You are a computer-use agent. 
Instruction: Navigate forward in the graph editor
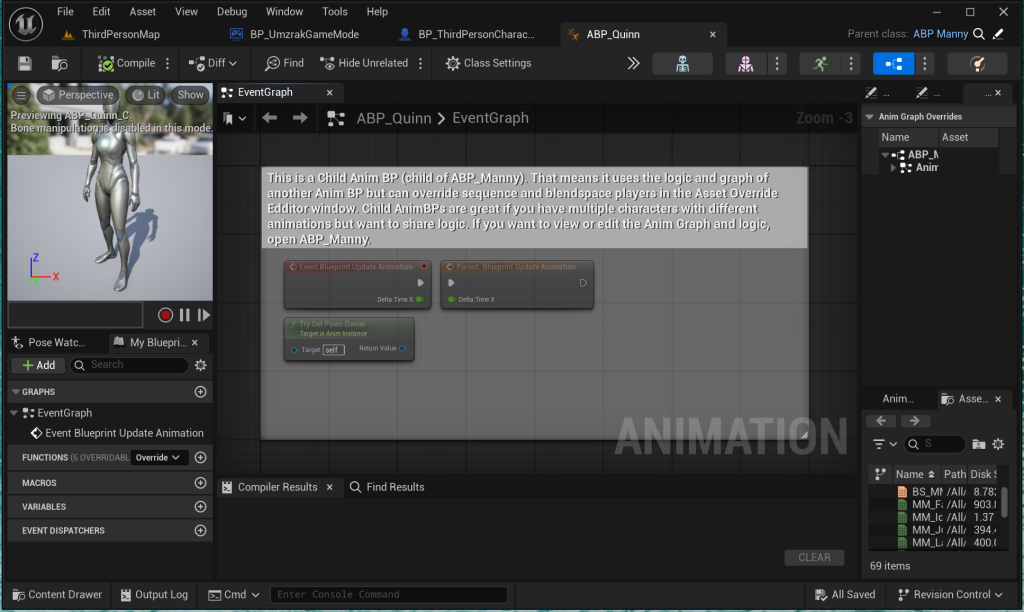tap(300, 118)
